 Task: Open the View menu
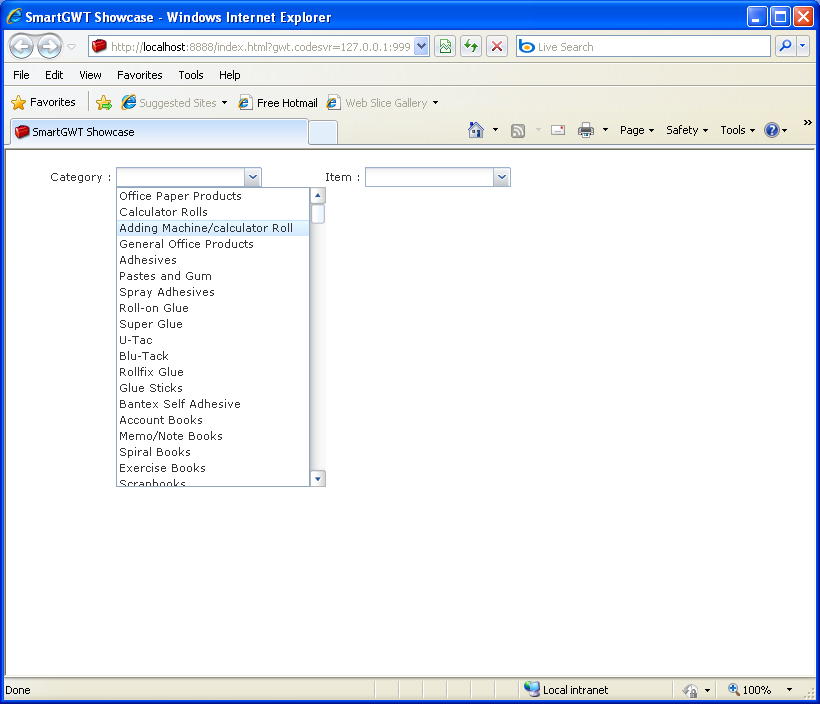(90, 75)
